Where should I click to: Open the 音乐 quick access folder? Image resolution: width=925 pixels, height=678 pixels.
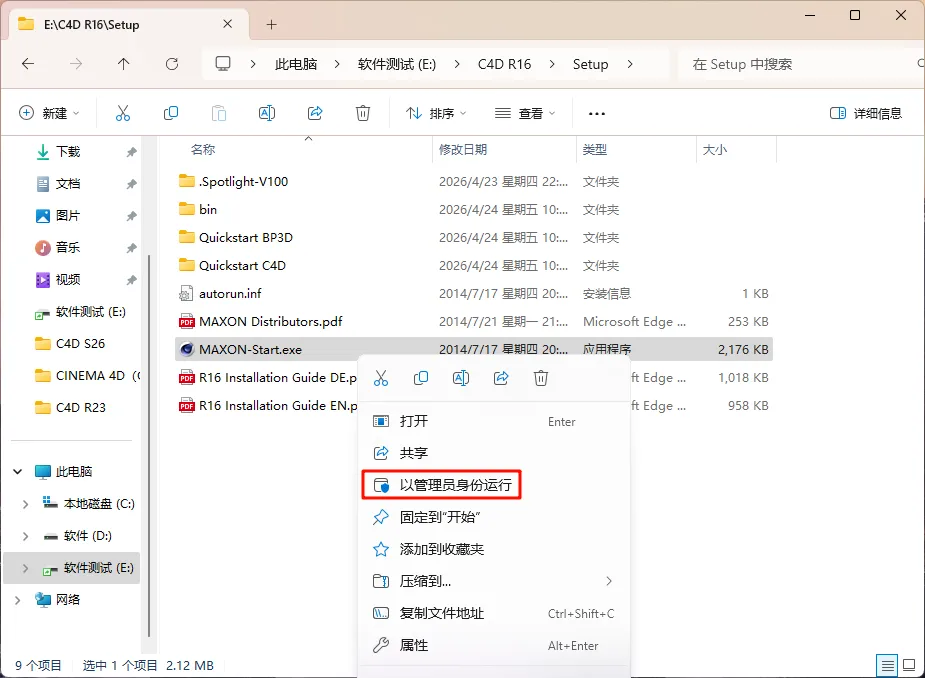[68, 247]
